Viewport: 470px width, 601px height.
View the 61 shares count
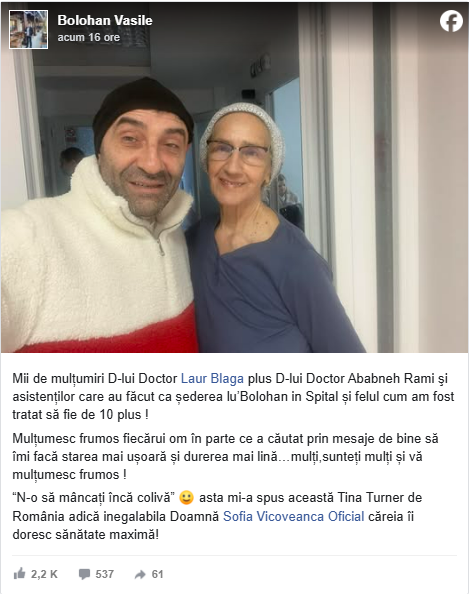pos(157,574)
